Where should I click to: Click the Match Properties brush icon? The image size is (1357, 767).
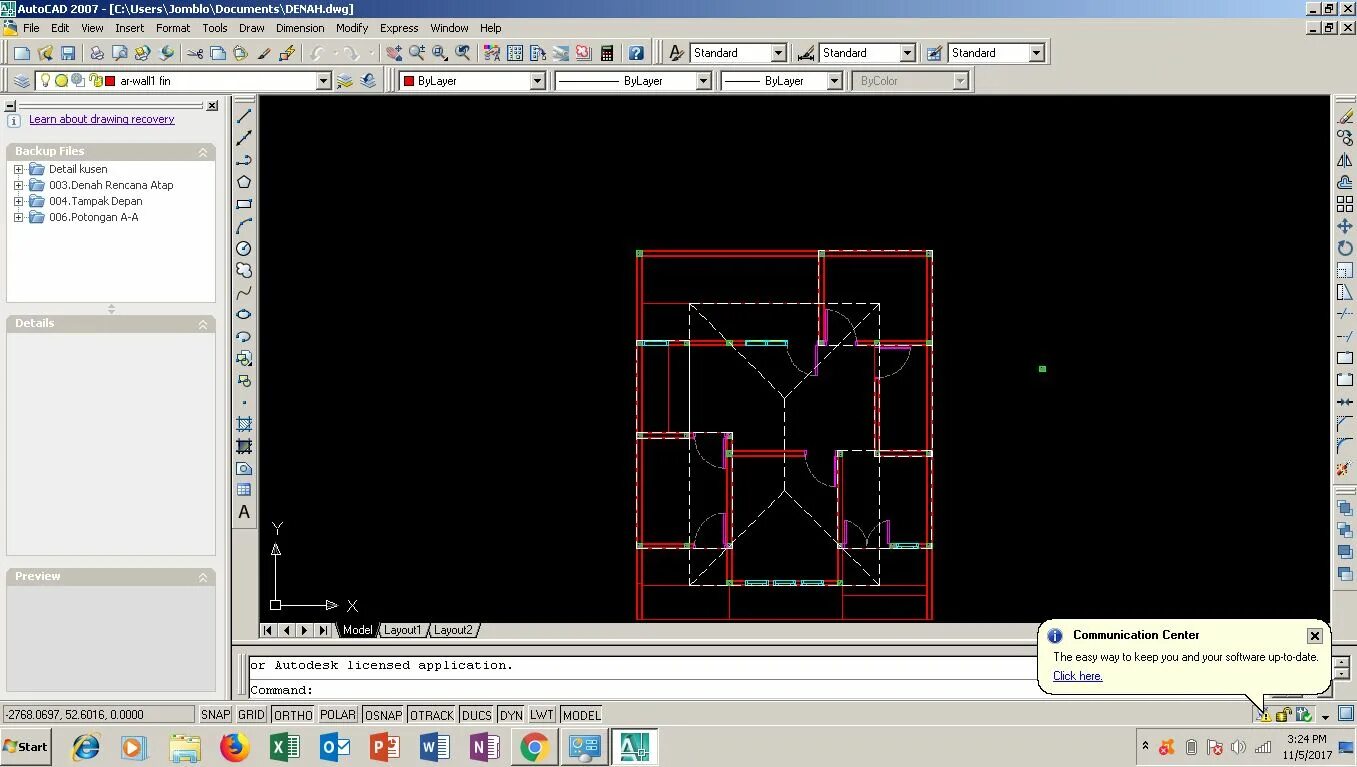pyautogui.click(x=265, y=53)
